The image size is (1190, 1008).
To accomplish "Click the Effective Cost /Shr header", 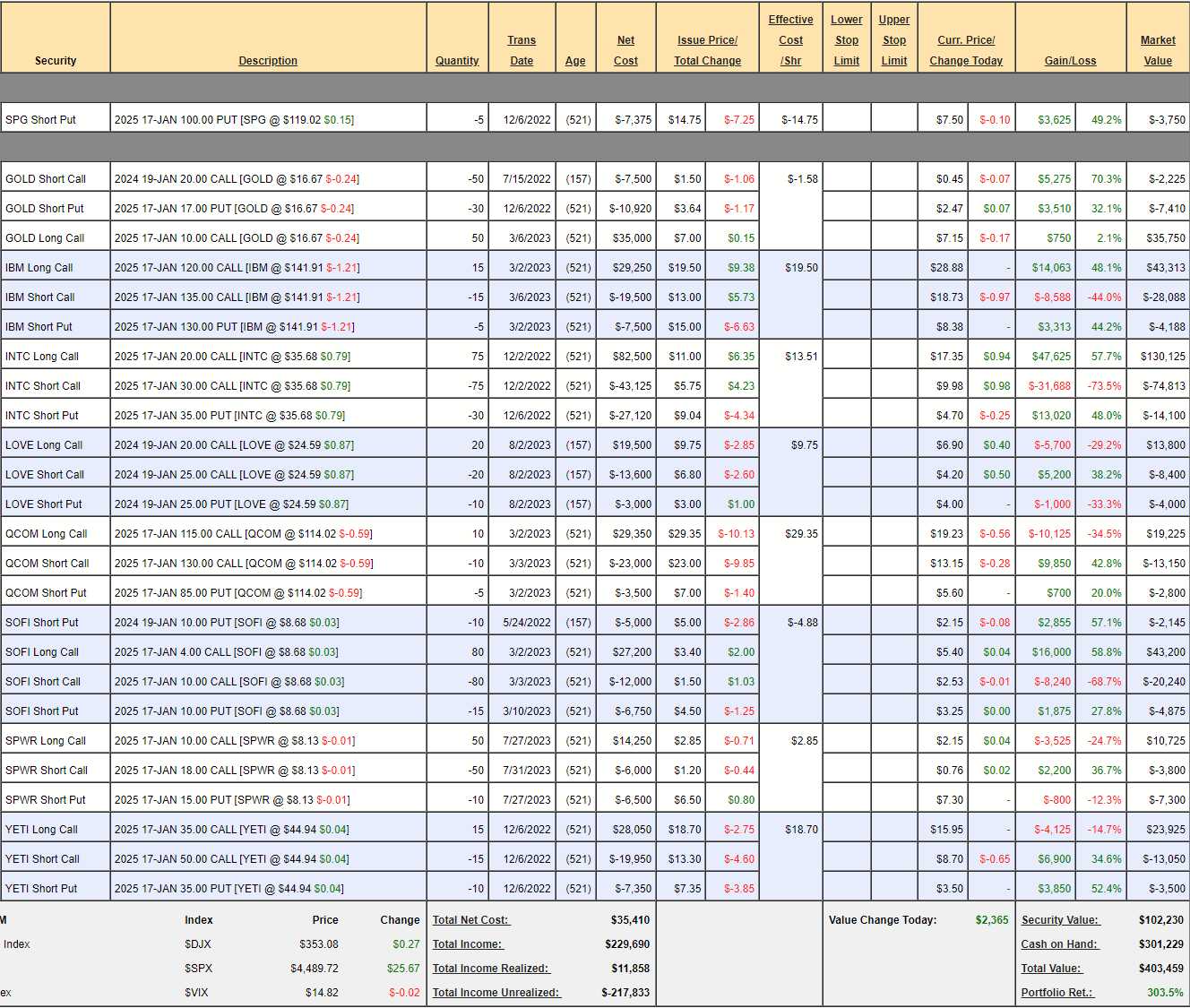I will pos(790,40).
